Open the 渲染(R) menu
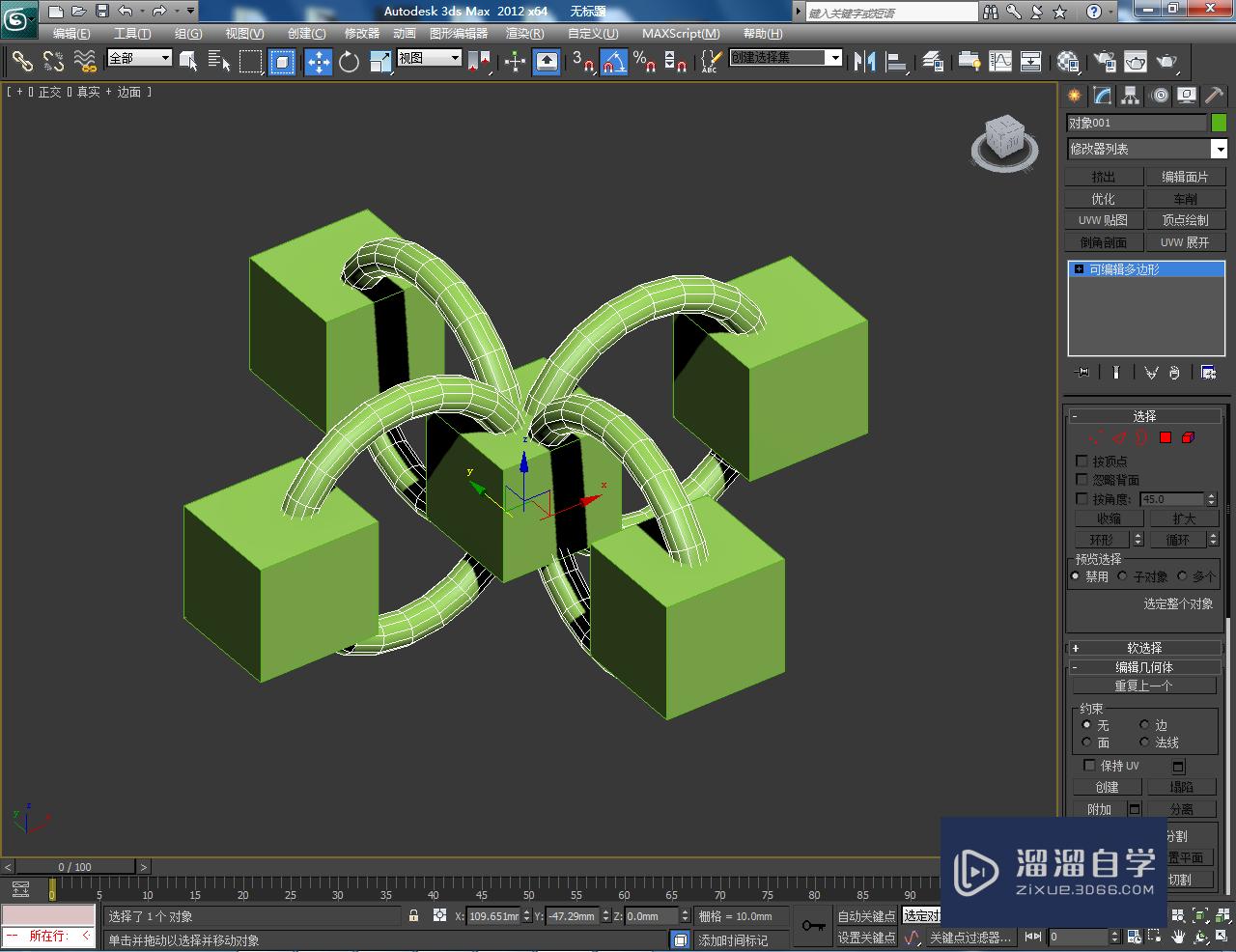1236x952 pixels. (525, 34)
